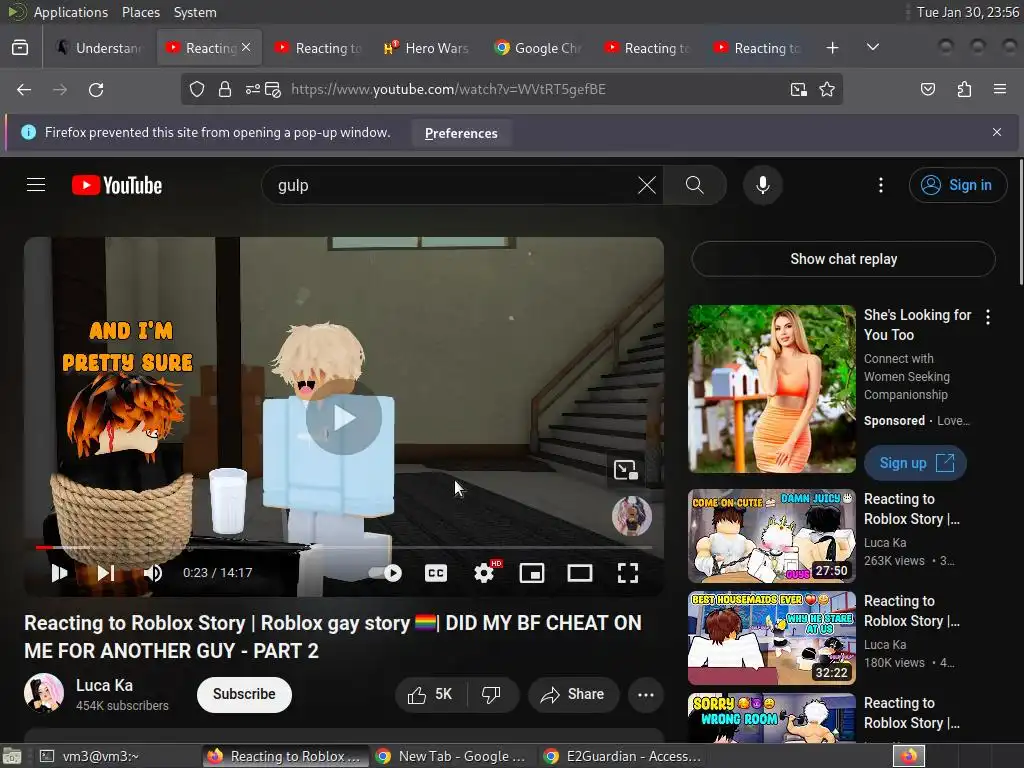
Task: Clear the search box with the X
Action: point(647,185)
